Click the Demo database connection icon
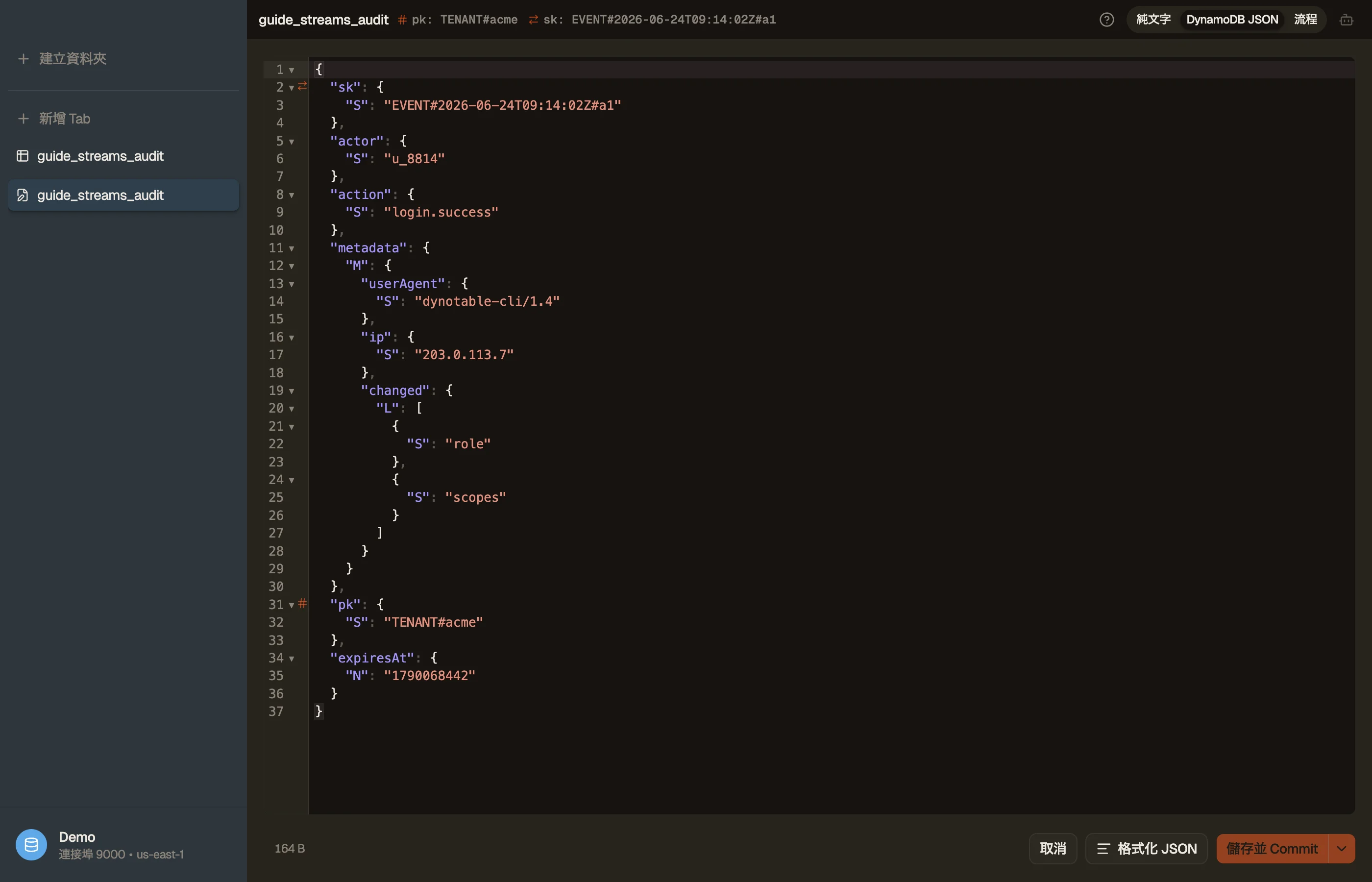 pyautogui.click(x=31, y=845)
